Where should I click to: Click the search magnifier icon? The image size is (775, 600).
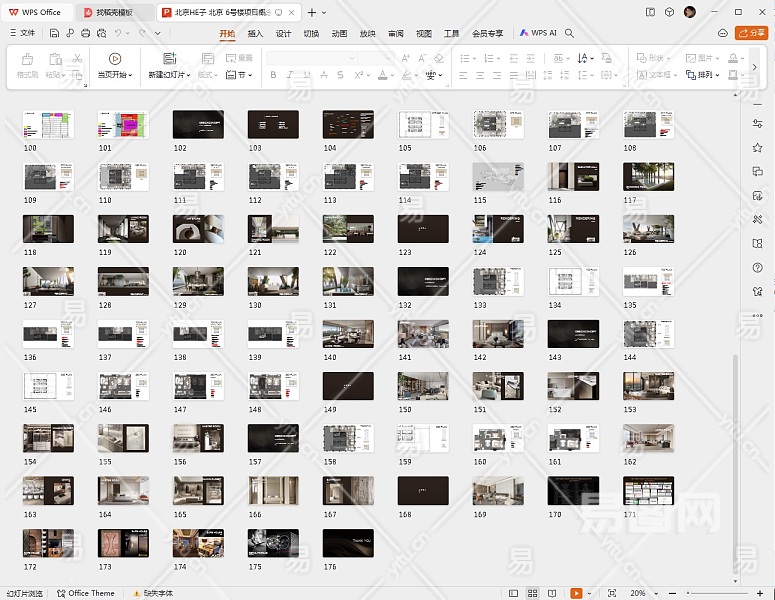click(x=569, y=33)
